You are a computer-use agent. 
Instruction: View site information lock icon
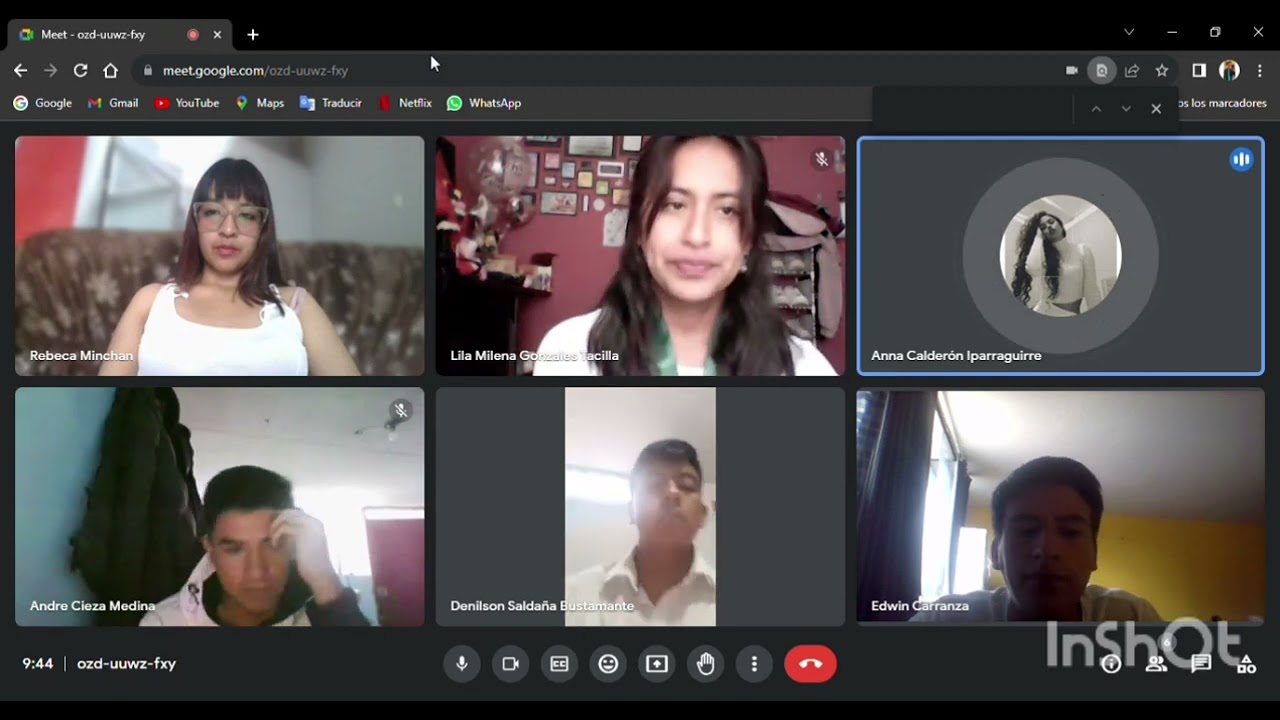pos(148,70)
